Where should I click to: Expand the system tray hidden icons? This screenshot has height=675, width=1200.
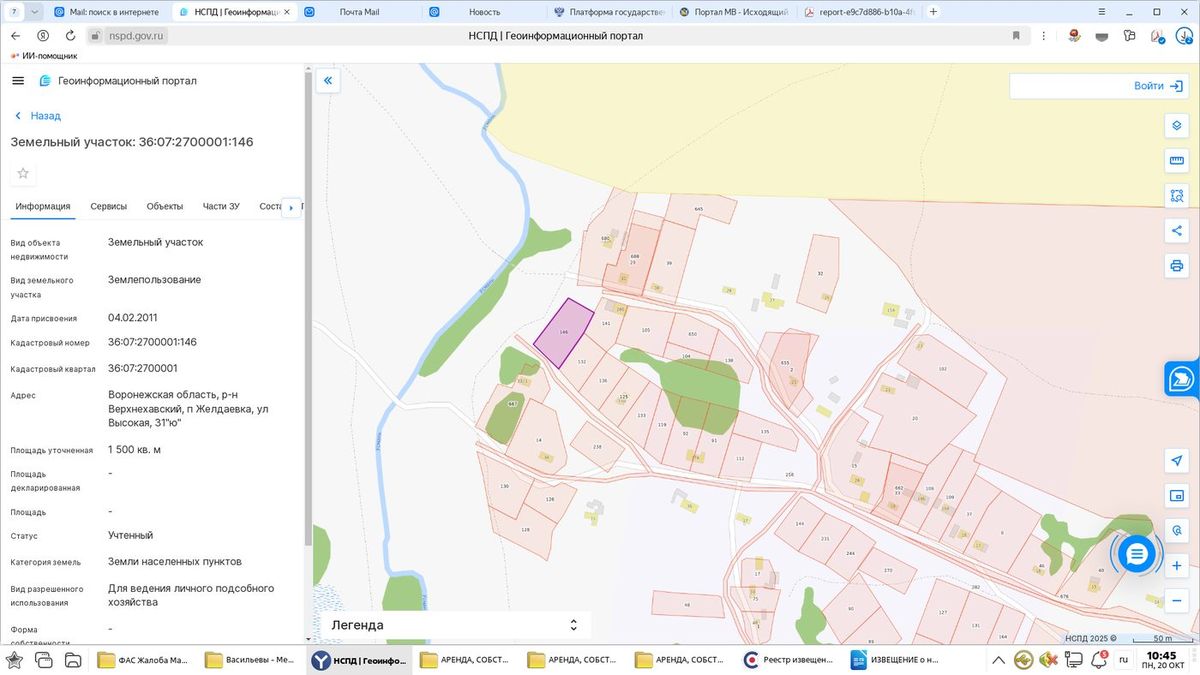997,660
